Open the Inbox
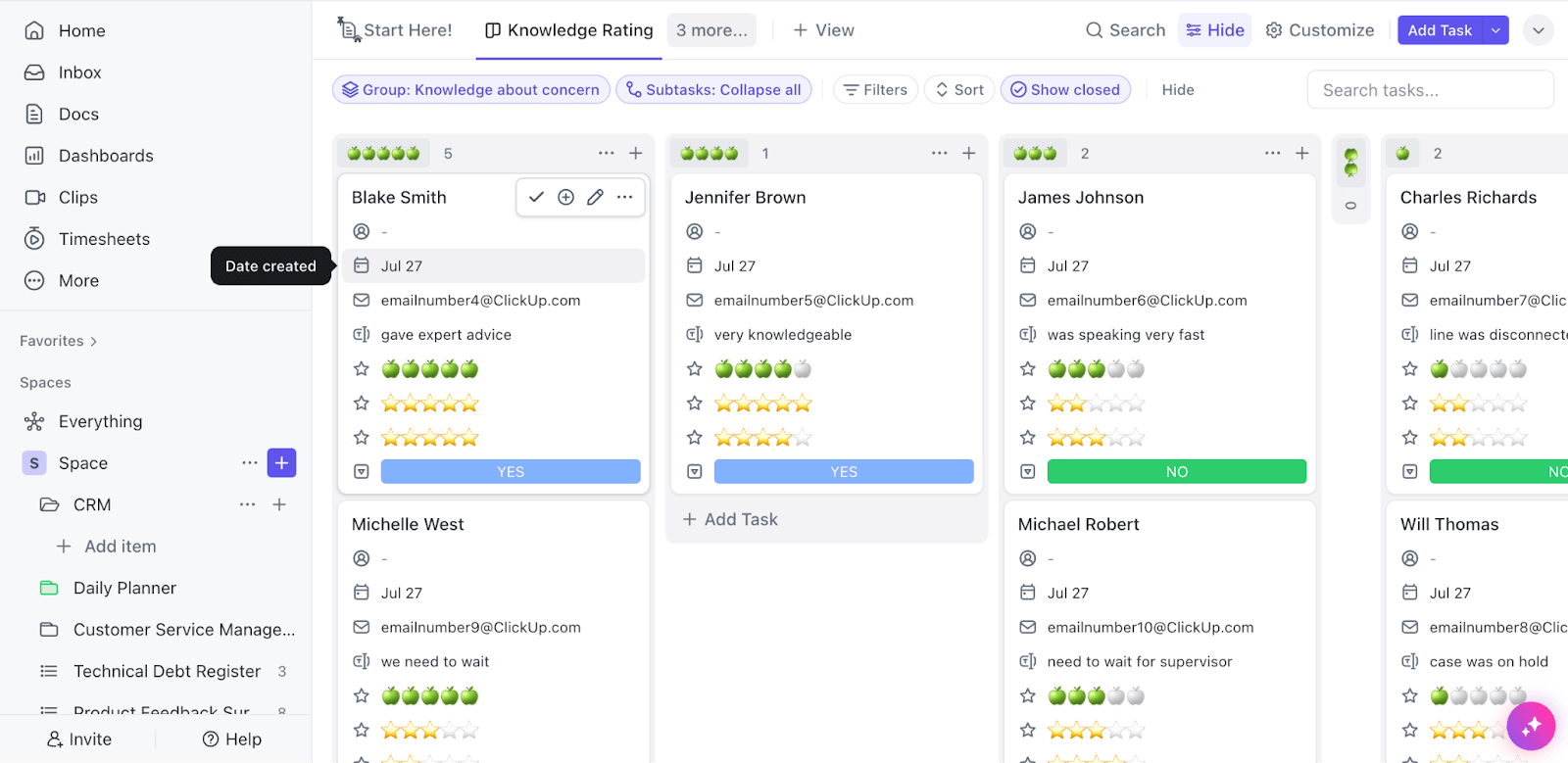Image resolution: width=1568 pixels, height=763 pixels. tap(79, 72)
